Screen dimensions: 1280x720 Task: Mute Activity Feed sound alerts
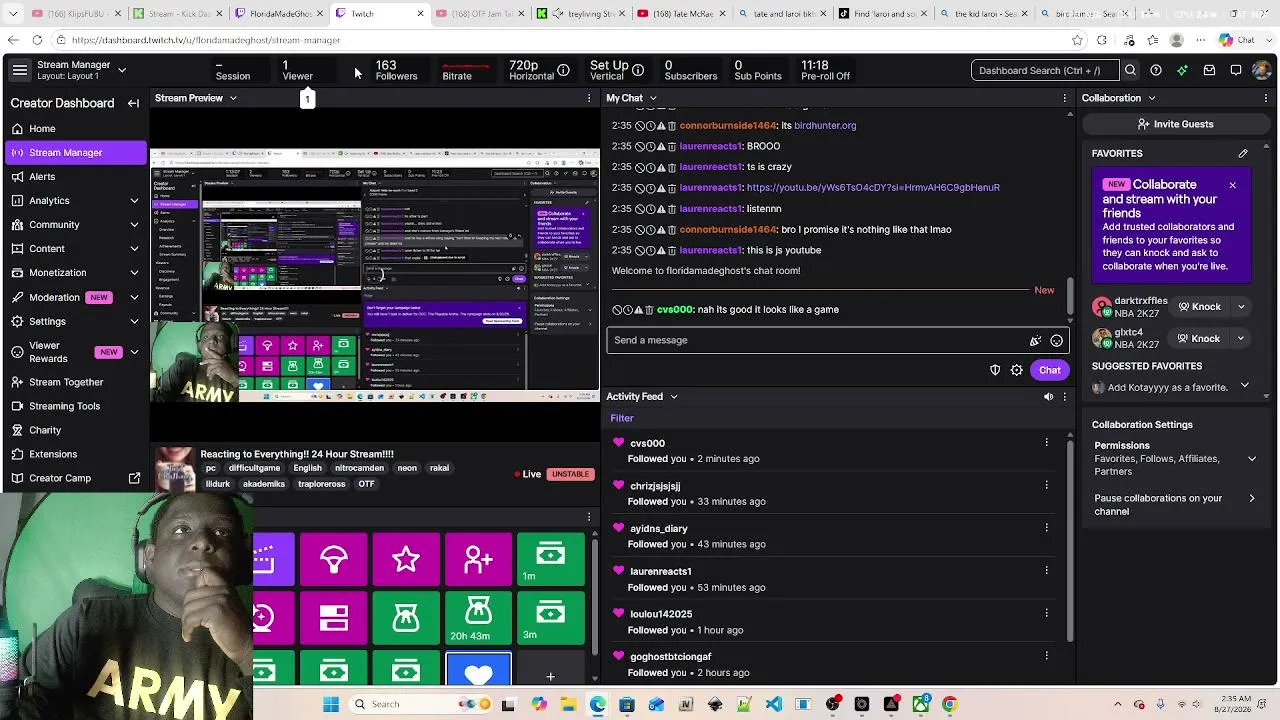pyautogui.click(x=1048, y=397)
